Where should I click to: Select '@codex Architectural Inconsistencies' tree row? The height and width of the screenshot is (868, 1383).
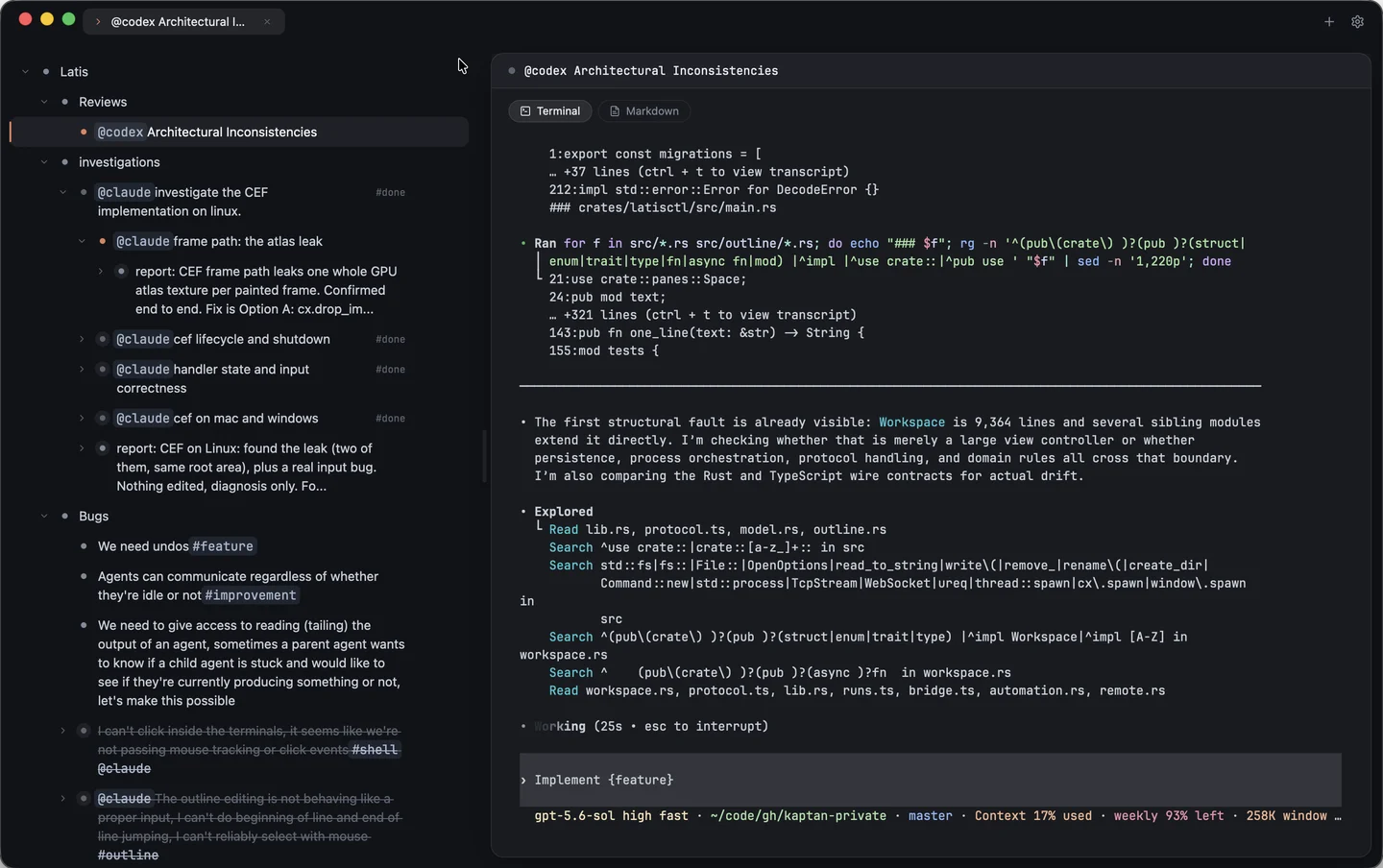[240, 133]
